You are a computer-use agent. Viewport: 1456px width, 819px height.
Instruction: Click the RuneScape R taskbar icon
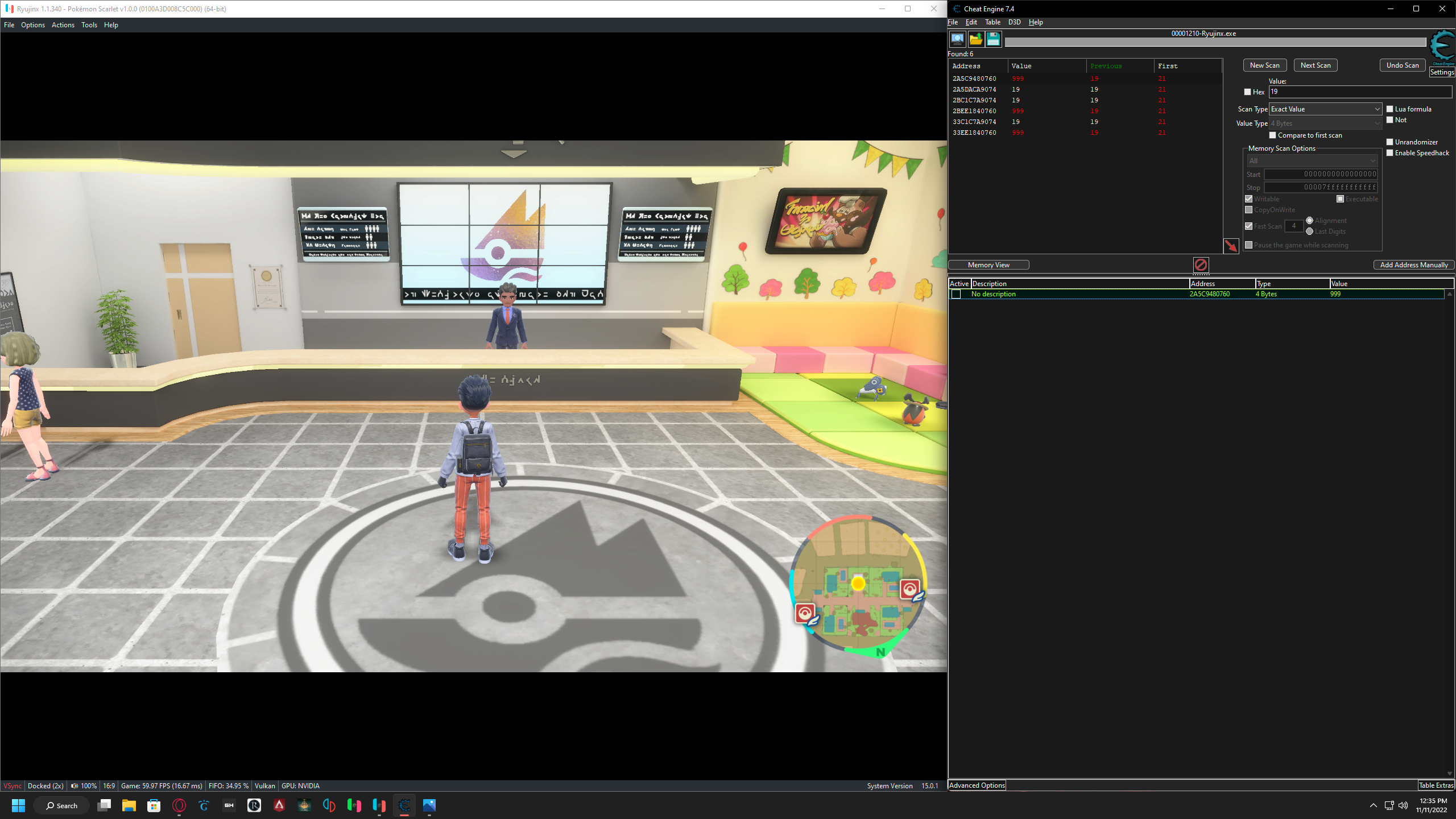click(x=254, y=805)
